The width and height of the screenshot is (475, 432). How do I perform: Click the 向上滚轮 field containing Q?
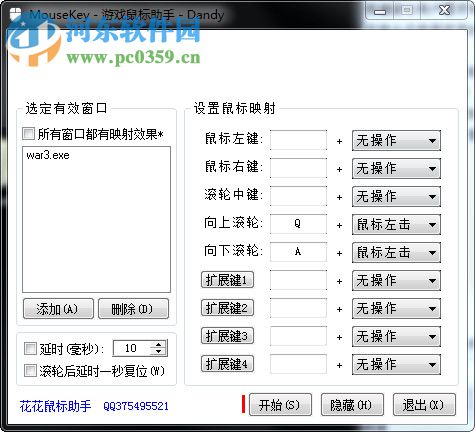[298, 224]
